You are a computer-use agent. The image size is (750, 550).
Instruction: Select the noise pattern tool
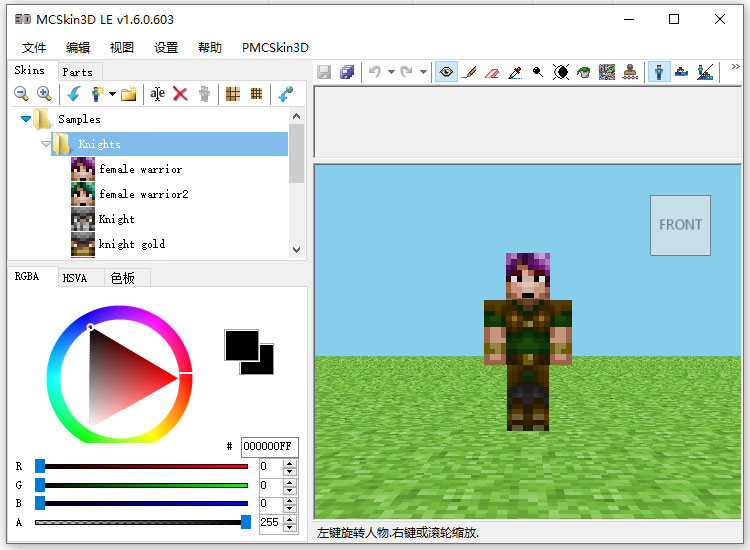point(607,72)
